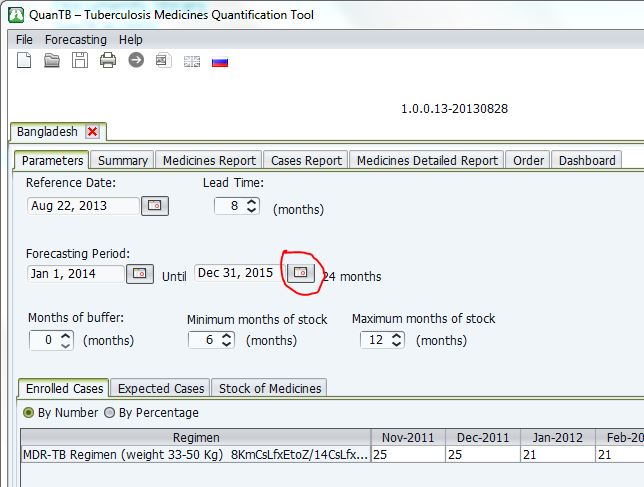Open Reference Date calendar picker
644x487 pixels.
coord(155,205)
